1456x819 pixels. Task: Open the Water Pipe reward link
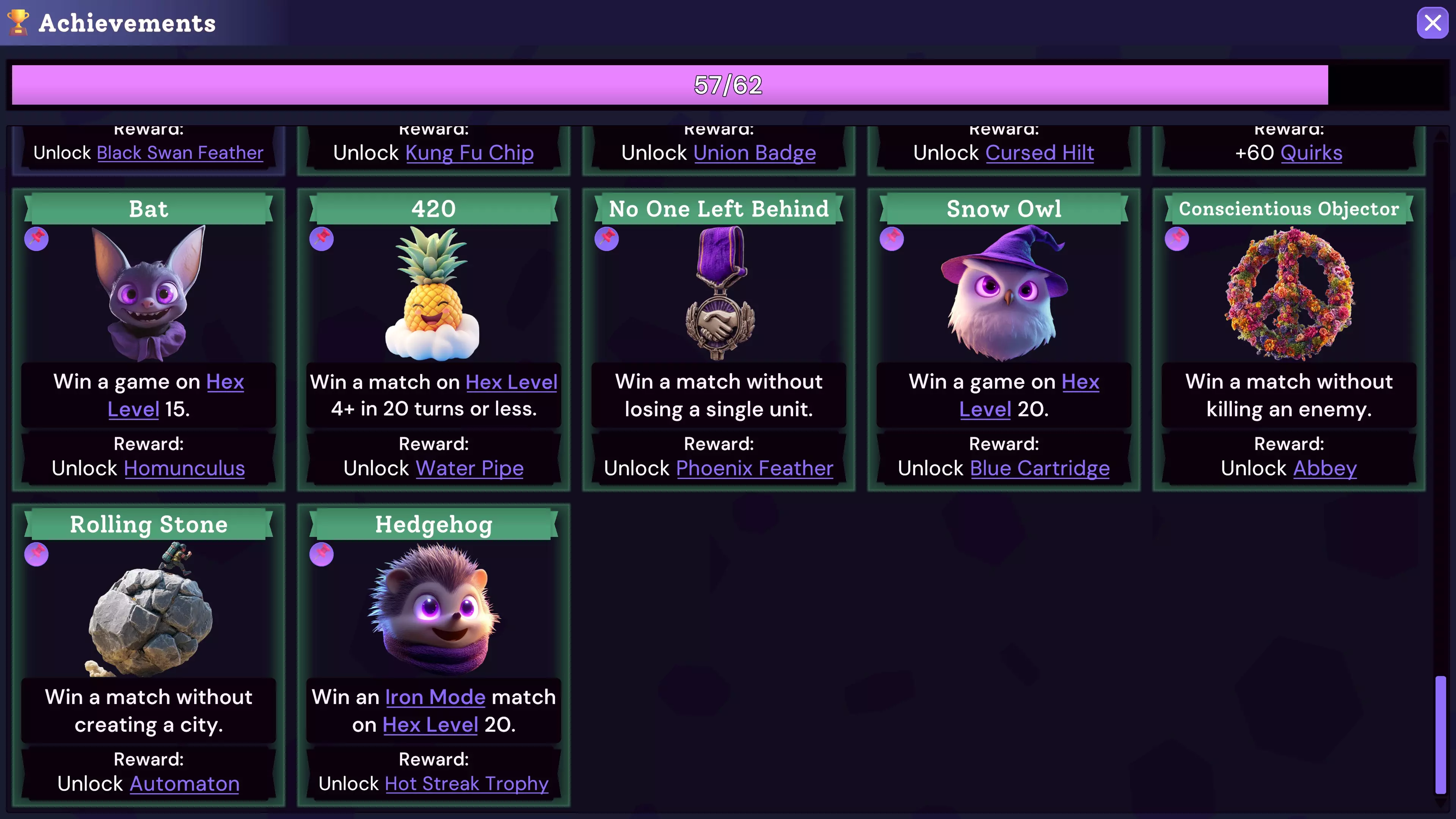point(470,469)
